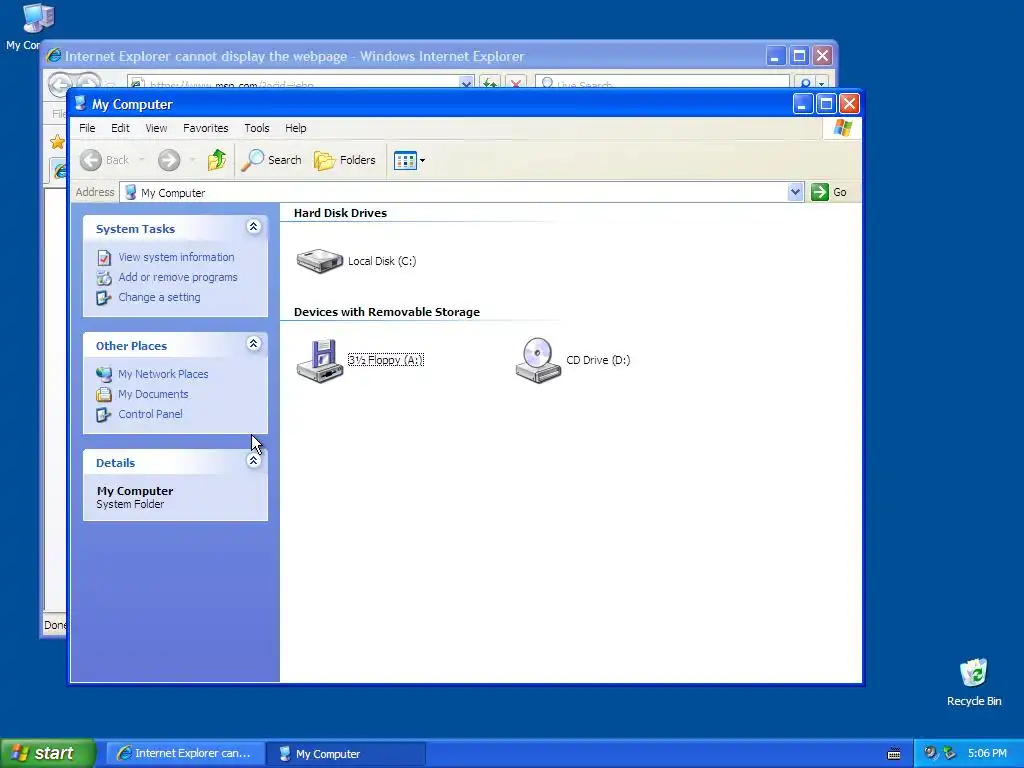This screenshot has width=1024, height=768.
Task: Select the Local Disk (C:) drive icon
Action: pyautogui.click(x=319, y=261)
